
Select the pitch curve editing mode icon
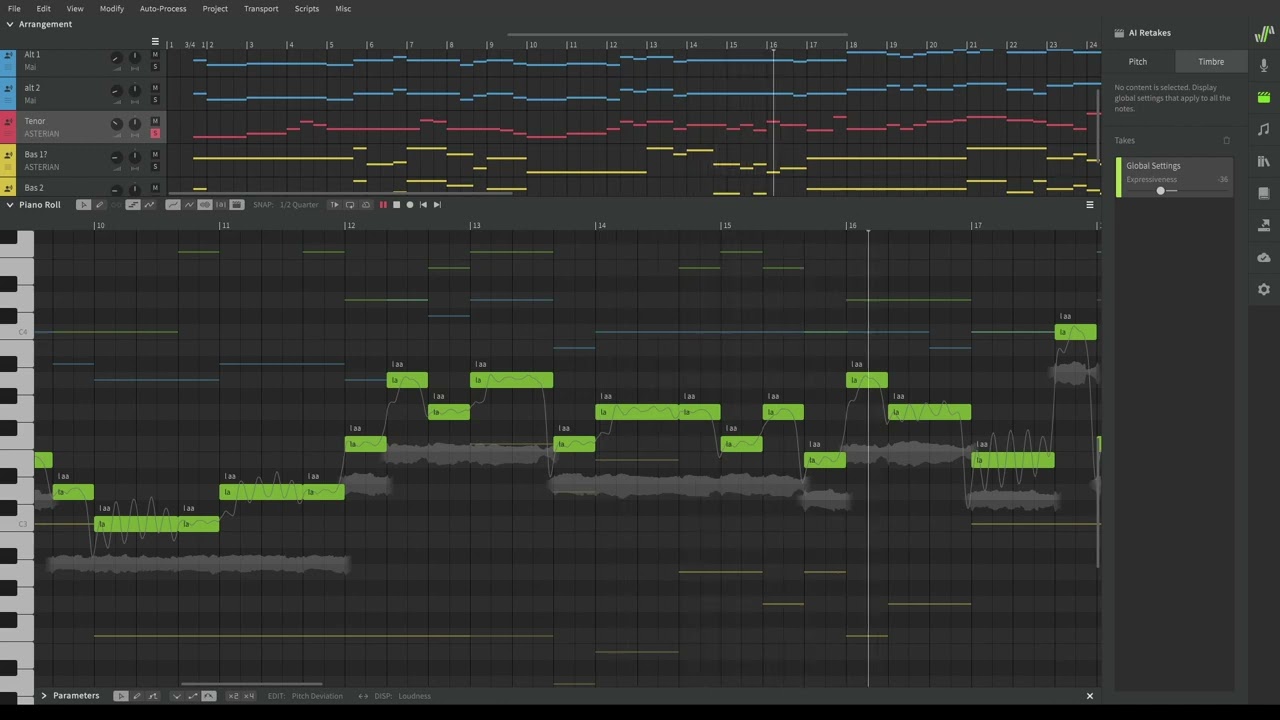pyautogui.click(x=150, y=205)
